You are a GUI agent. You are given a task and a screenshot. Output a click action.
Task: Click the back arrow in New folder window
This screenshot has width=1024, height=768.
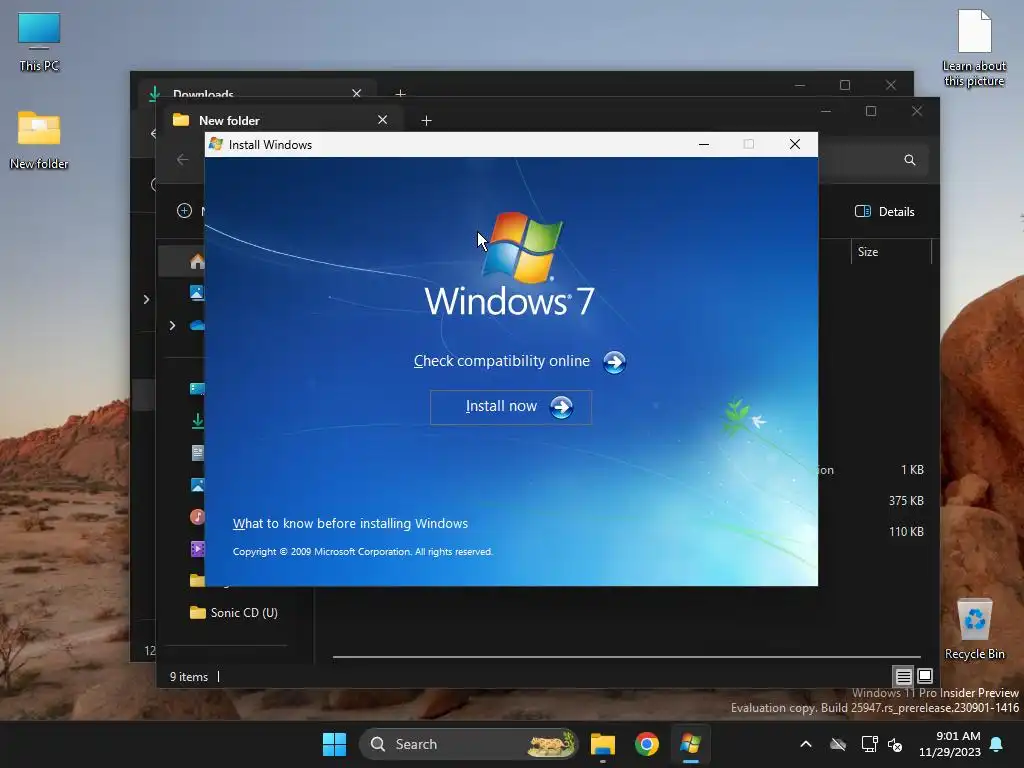(x=183, y=159)
